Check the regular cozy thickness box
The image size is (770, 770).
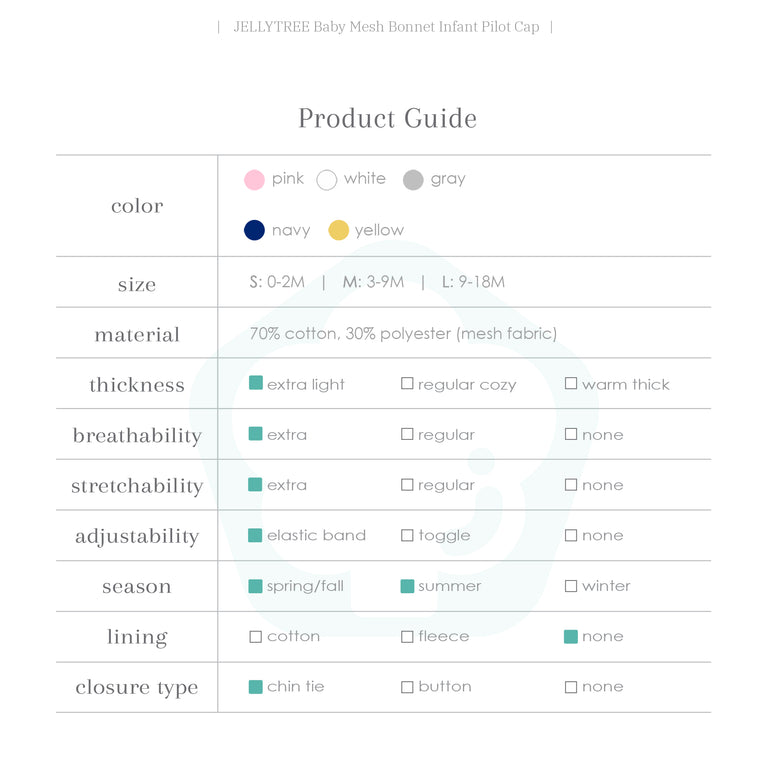pos(407,384)
